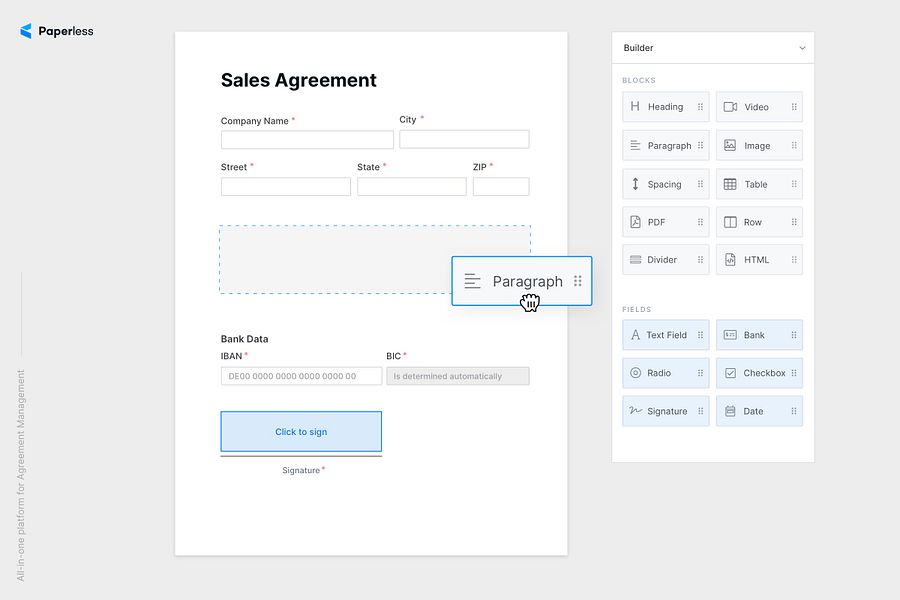Viewport: 900px width, 600px height.
Task: Click the HTML block code-file icon
Action: [730, 260]
